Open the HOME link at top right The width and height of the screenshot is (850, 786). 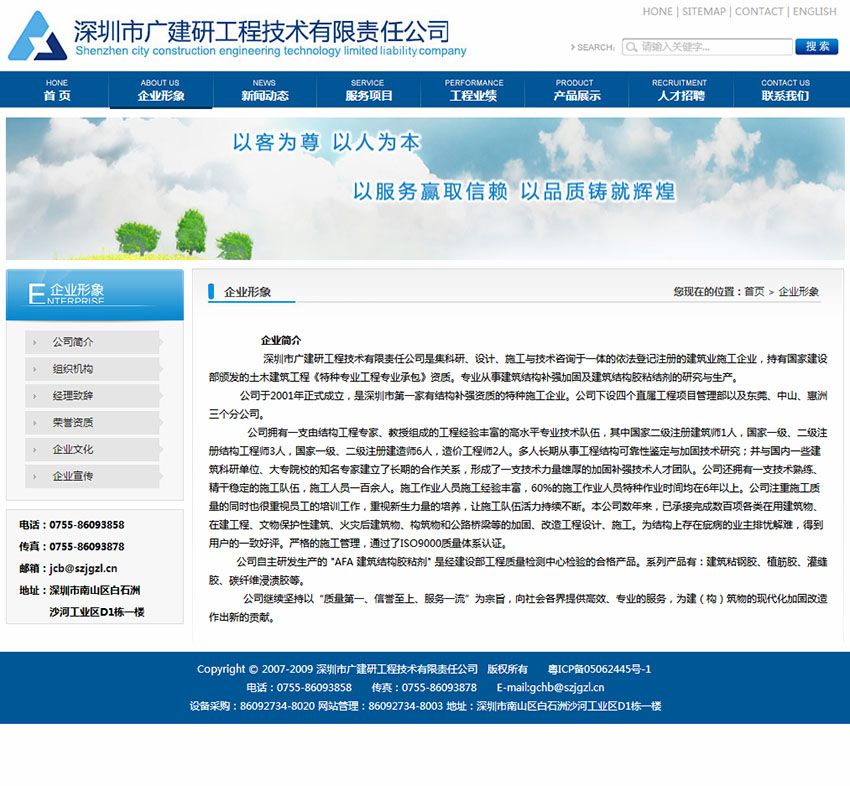657,12
